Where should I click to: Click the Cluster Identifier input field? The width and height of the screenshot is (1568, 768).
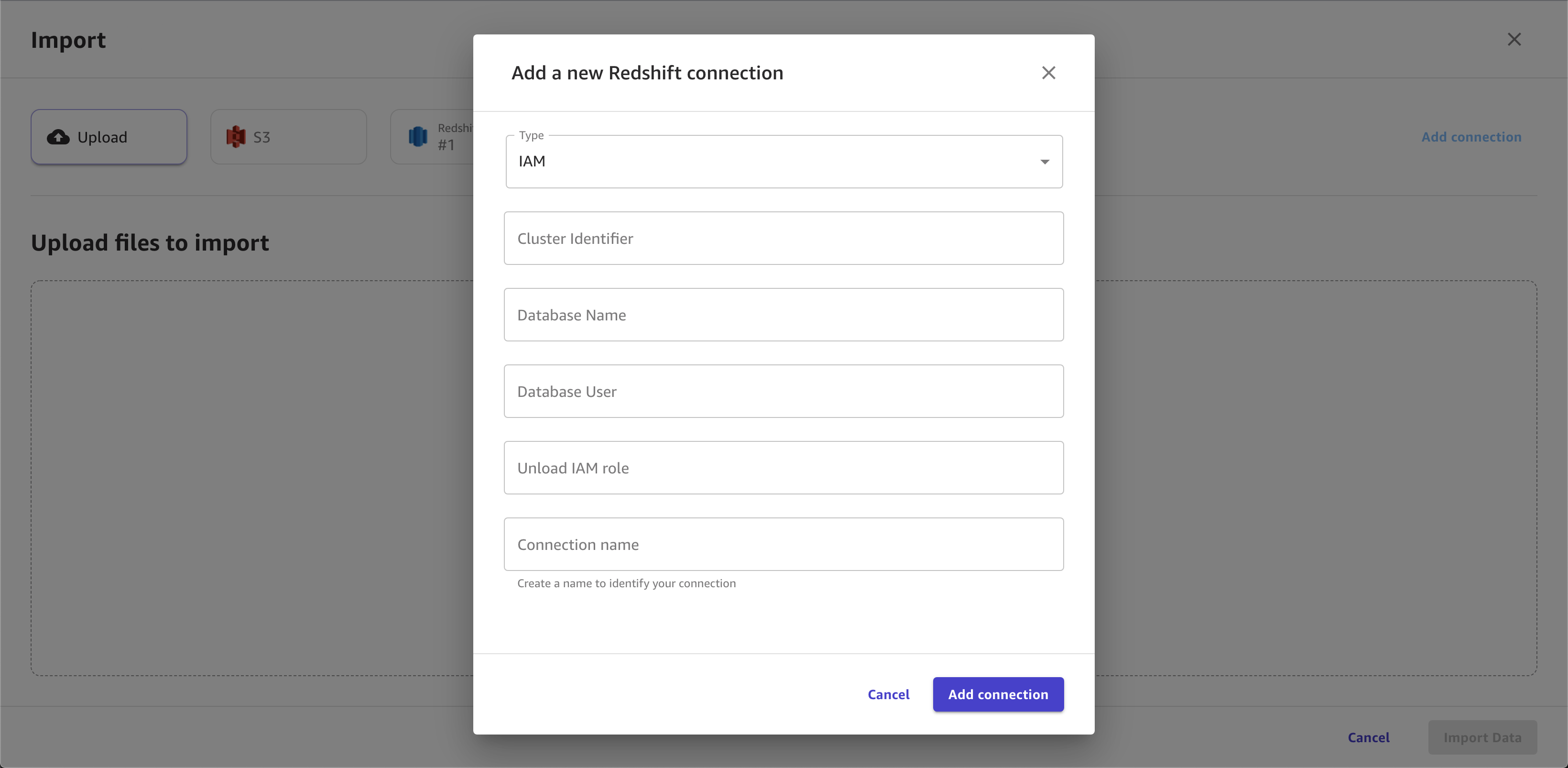pos(783,238)
